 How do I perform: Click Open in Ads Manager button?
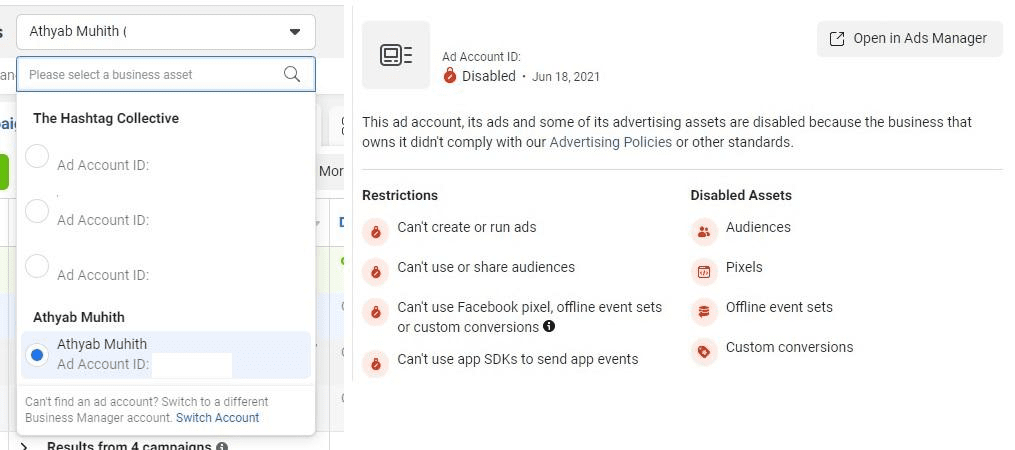pyautogui.click(x=909, y=39)
